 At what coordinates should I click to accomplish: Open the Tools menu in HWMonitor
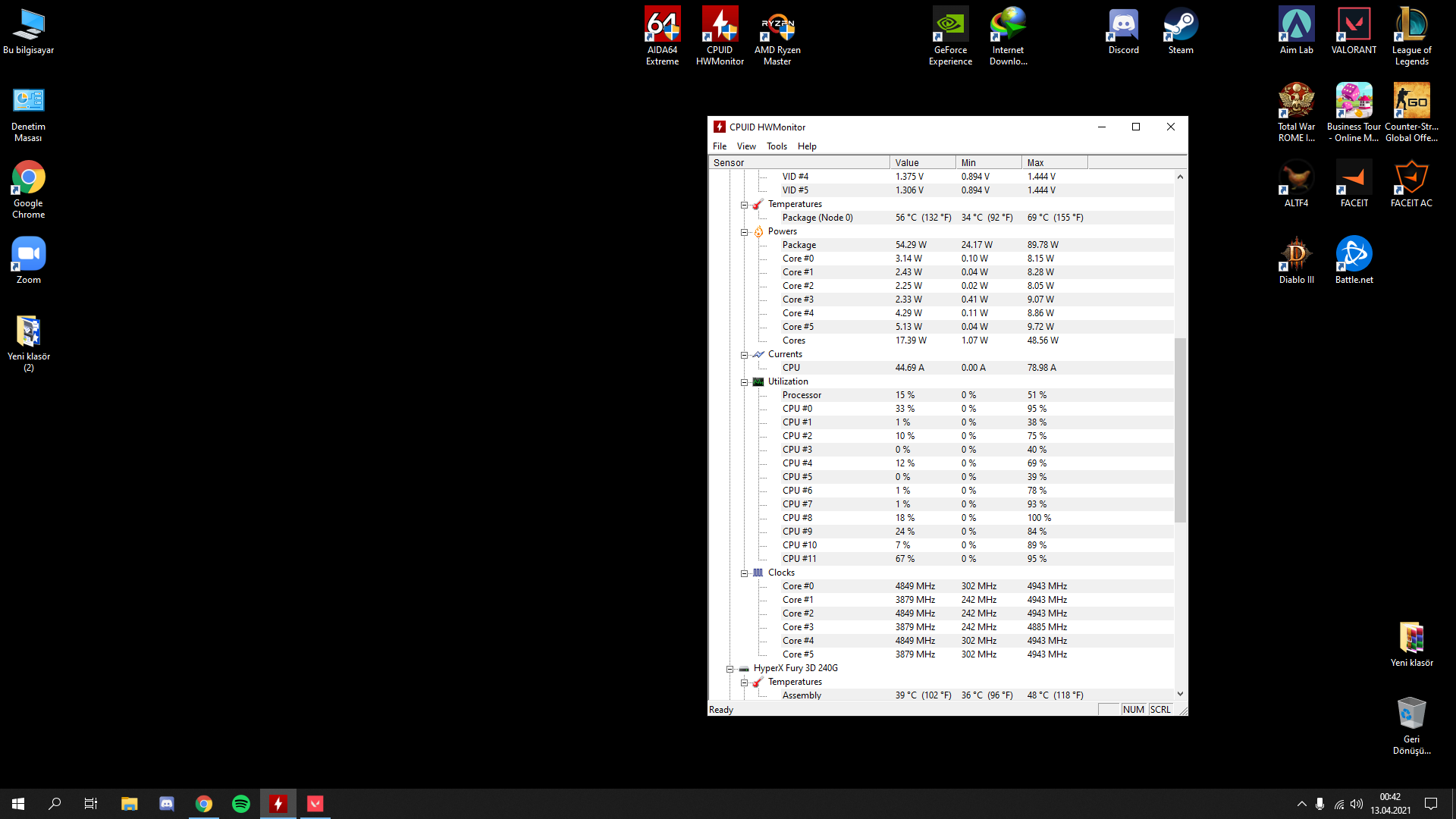pos(777,146)
